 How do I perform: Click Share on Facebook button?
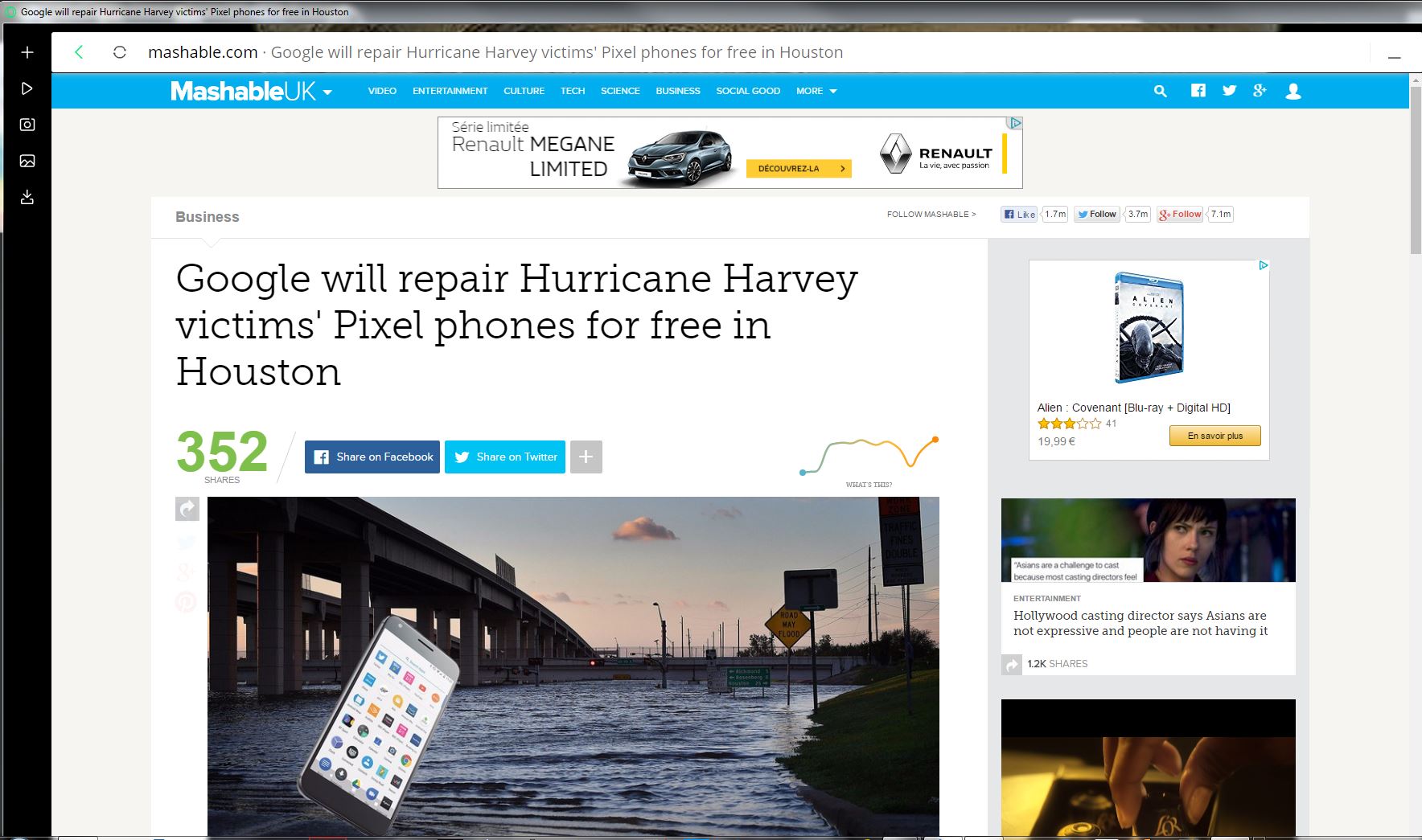point(372,457)
